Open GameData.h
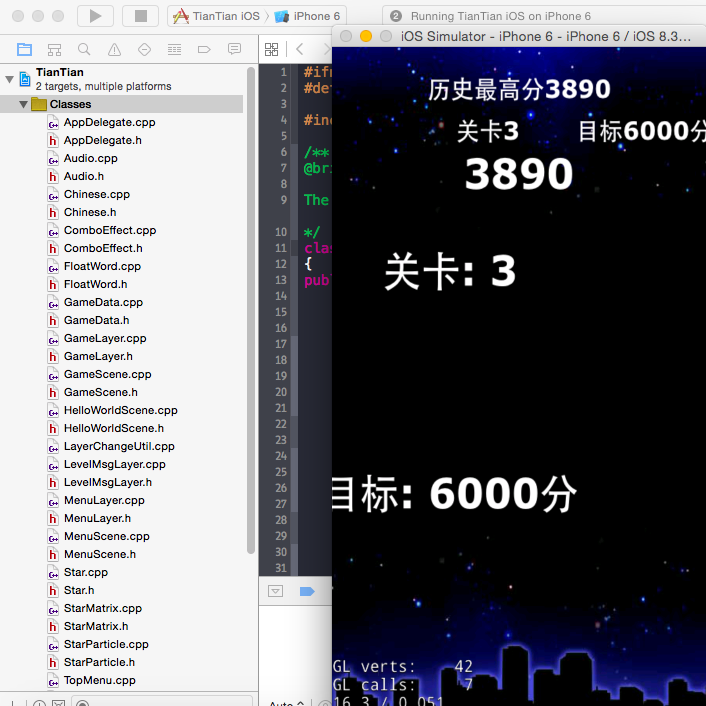The width and height of the screenshot is (706, 706). pos(96,321)
